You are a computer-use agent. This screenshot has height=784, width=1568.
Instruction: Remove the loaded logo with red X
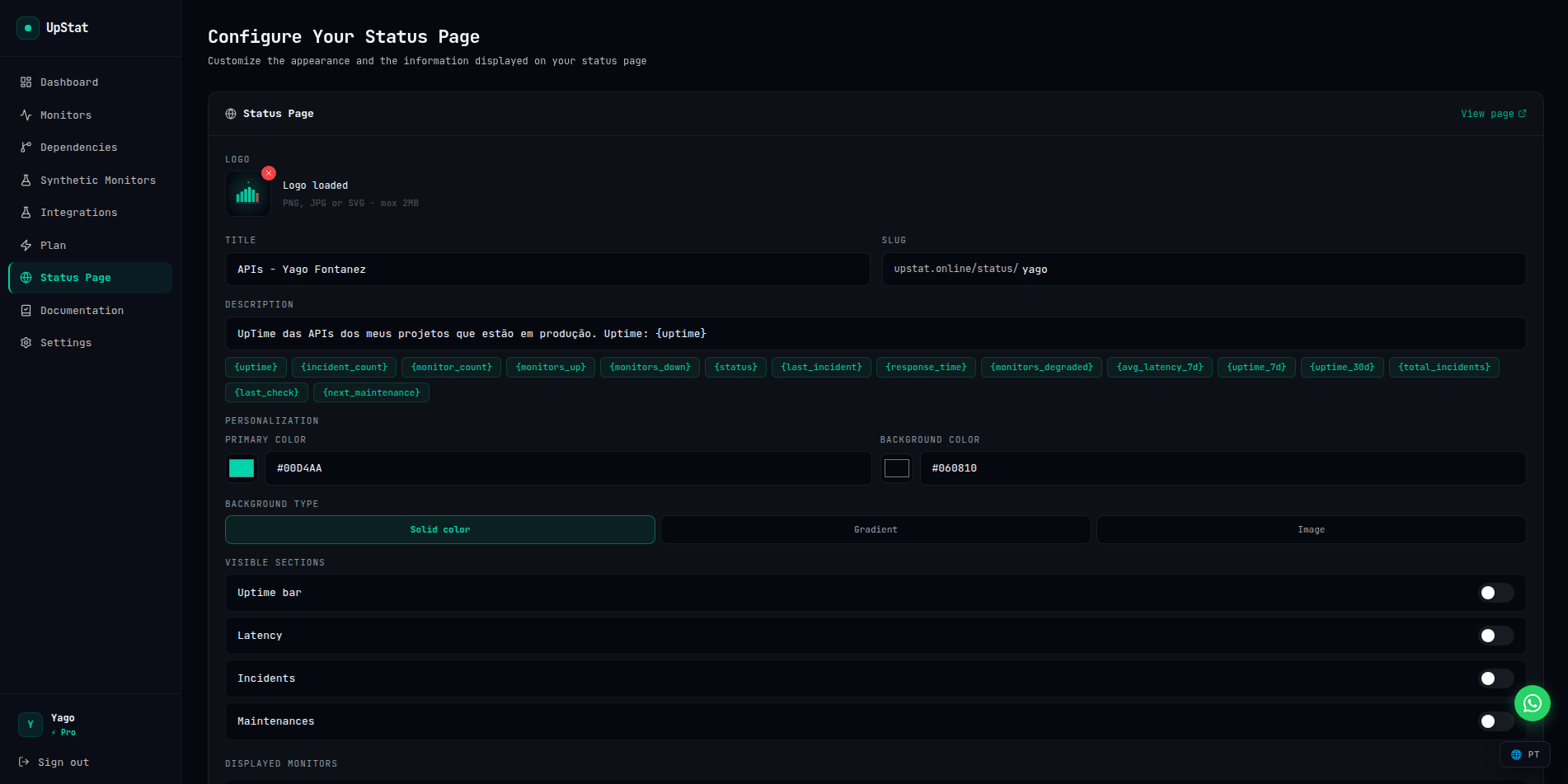[x=269, y=173]
